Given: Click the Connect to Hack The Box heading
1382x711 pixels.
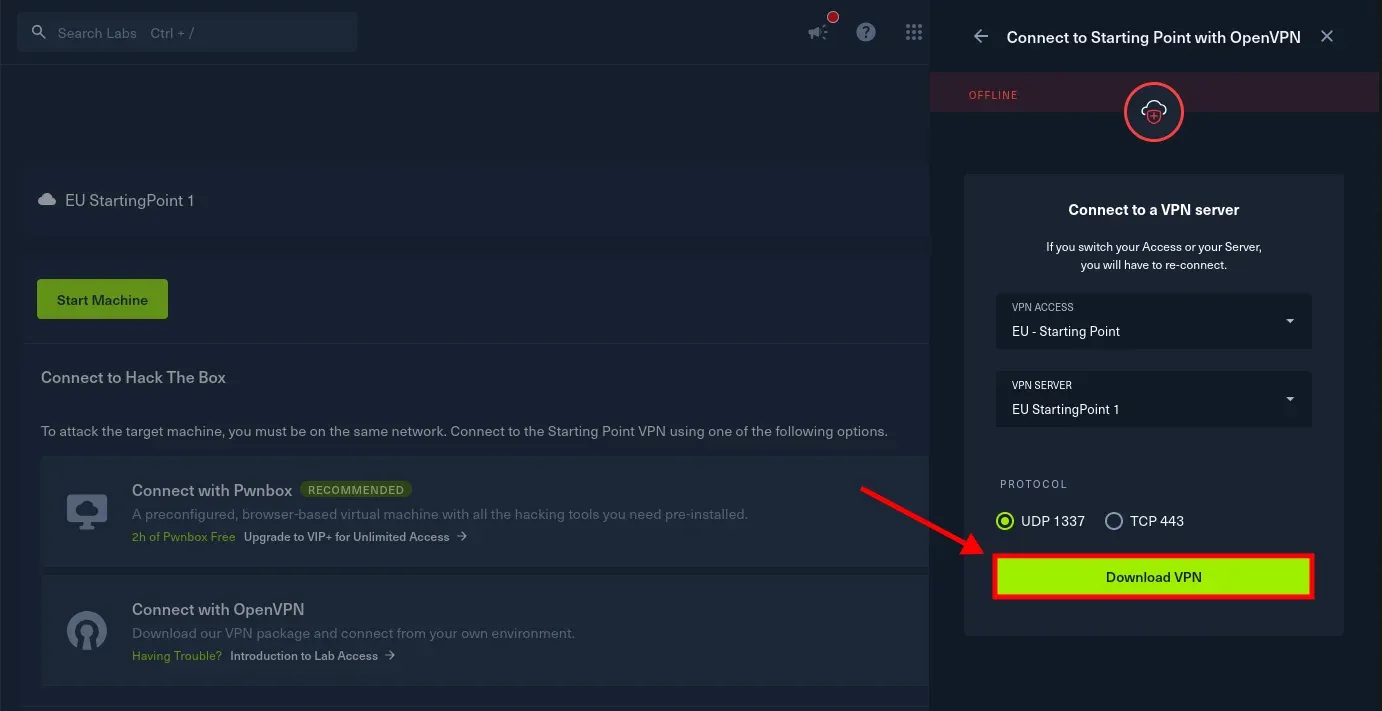Looking at the screenshot, I should coord(133,377).
